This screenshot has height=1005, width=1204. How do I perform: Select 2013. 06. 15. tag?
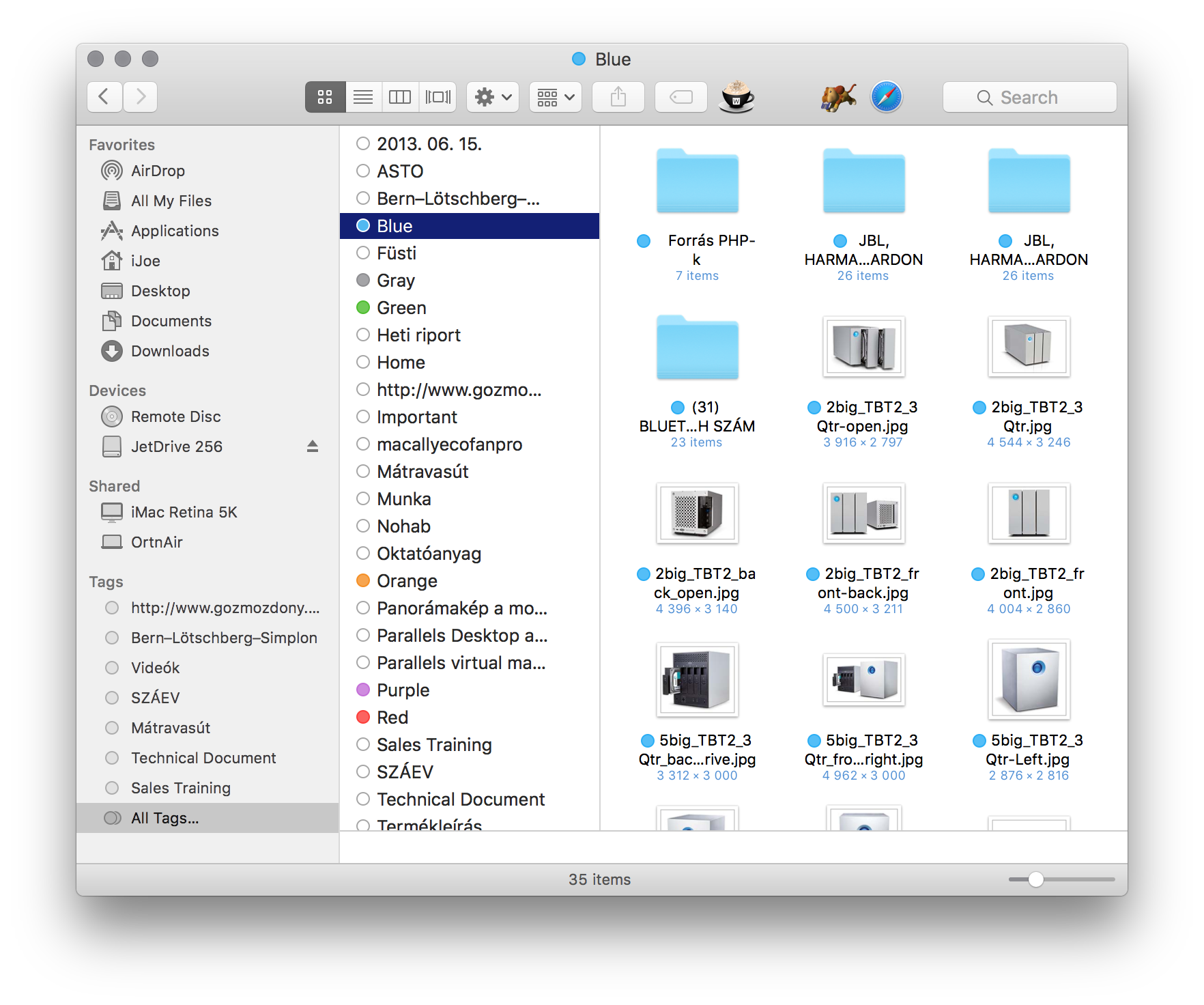pos(470,144)
